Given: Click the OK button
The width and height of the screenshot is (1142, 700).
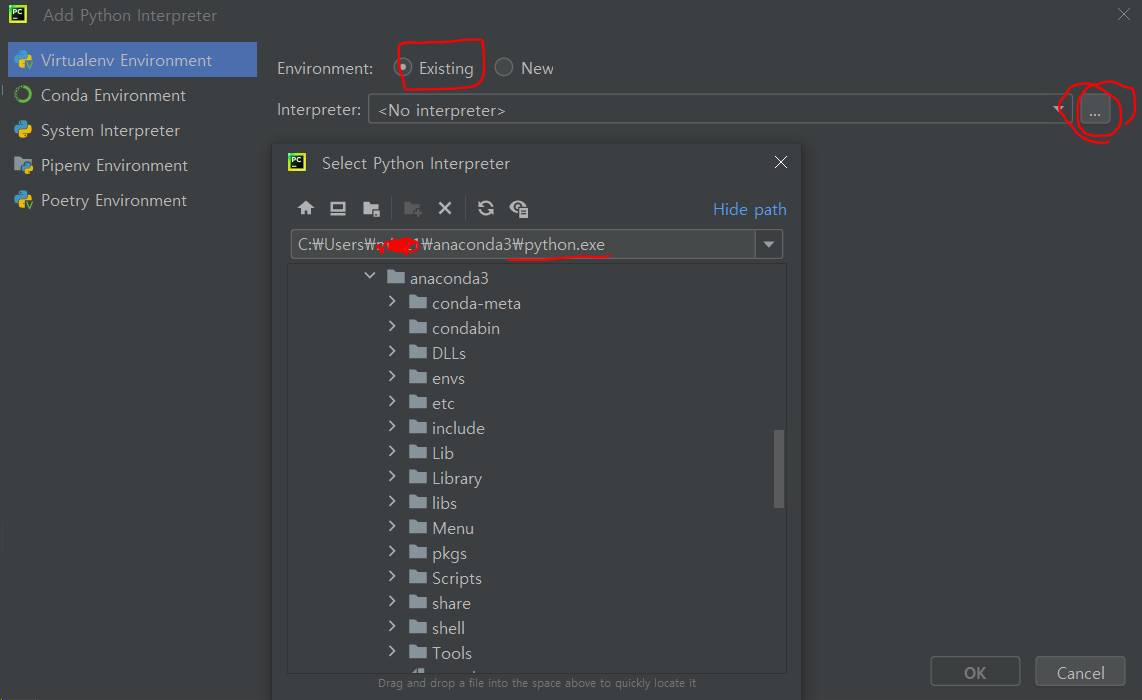Looking at the screenshot, I should coord(975,672).
